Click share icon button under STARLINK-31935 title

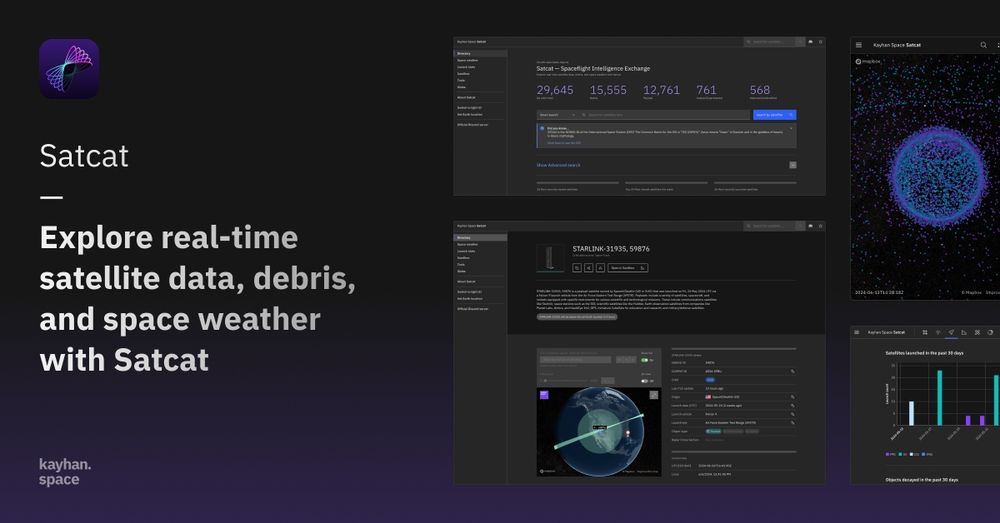coord(589,268)
